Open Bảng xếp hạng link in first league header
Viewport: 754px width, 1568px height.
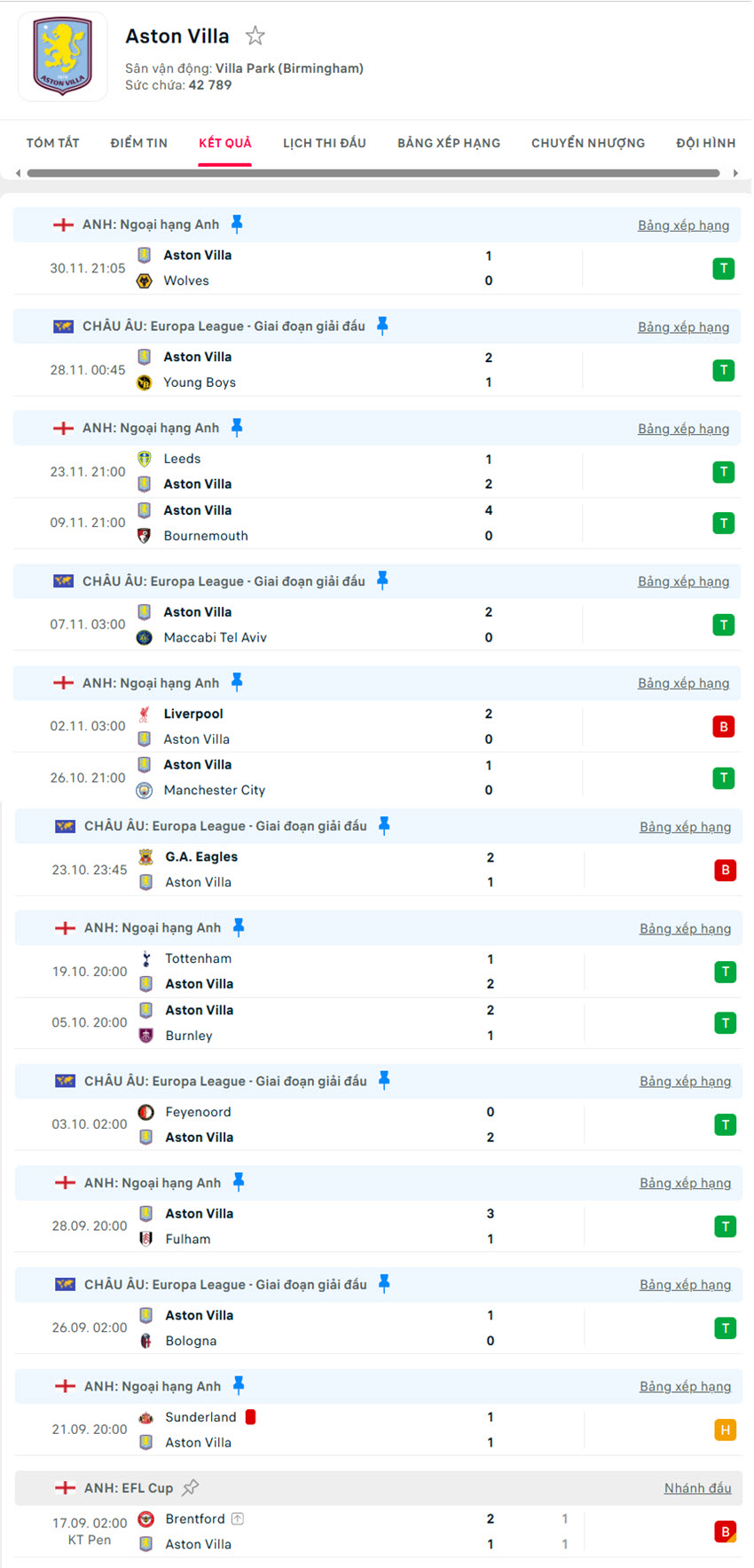683,225
